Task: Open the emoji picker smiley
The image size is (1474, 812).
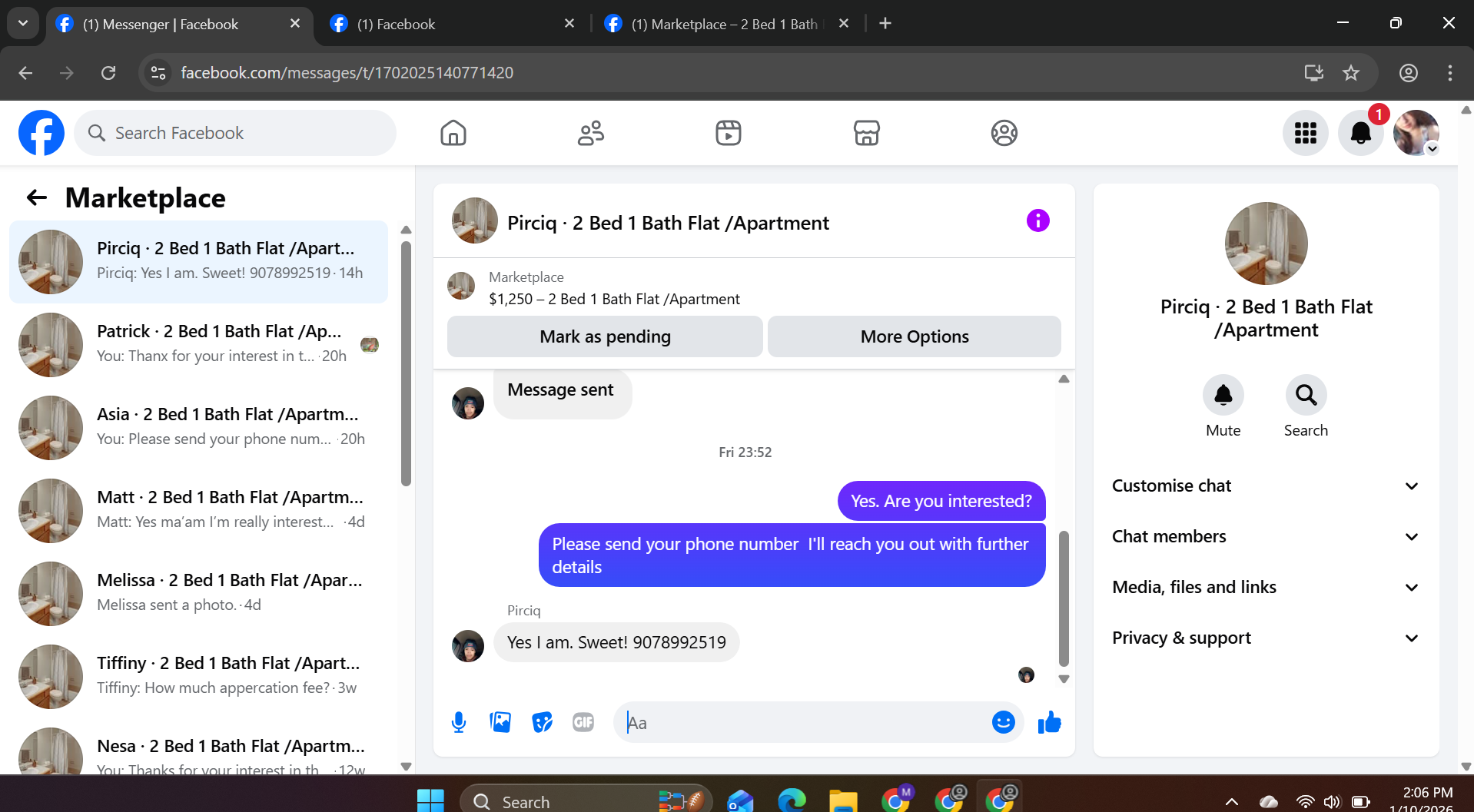Action: click(x=1003, y=722)
